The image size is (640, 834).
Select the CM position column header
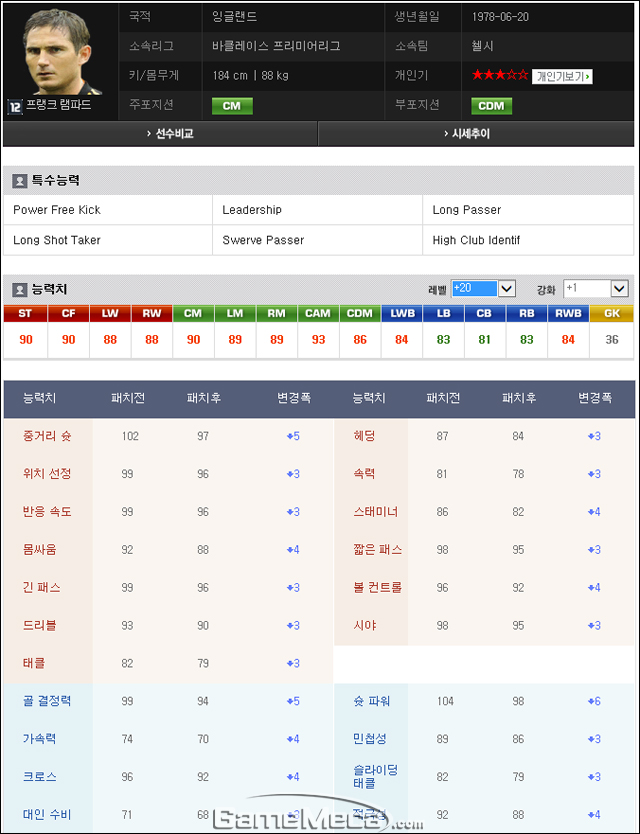(193, 313)
